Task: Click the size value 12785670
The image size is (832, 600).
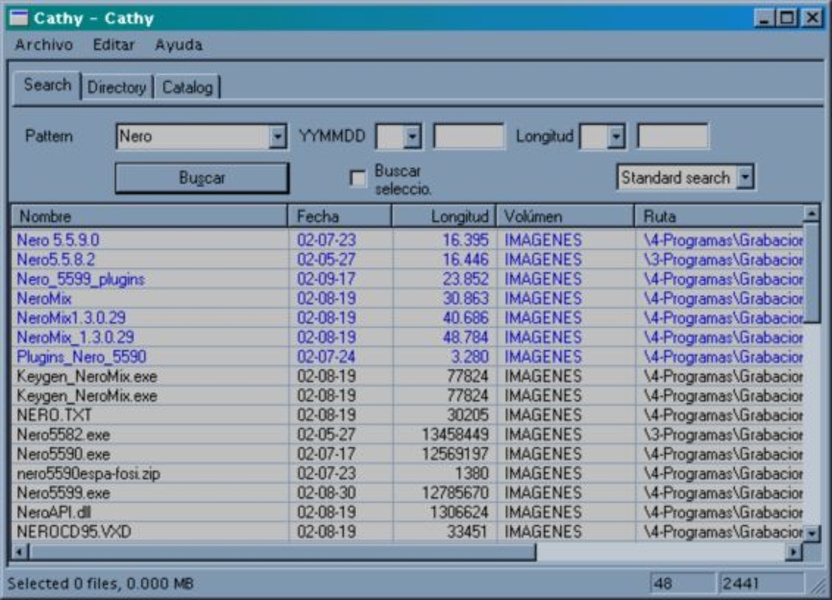Action: (455, 493)
